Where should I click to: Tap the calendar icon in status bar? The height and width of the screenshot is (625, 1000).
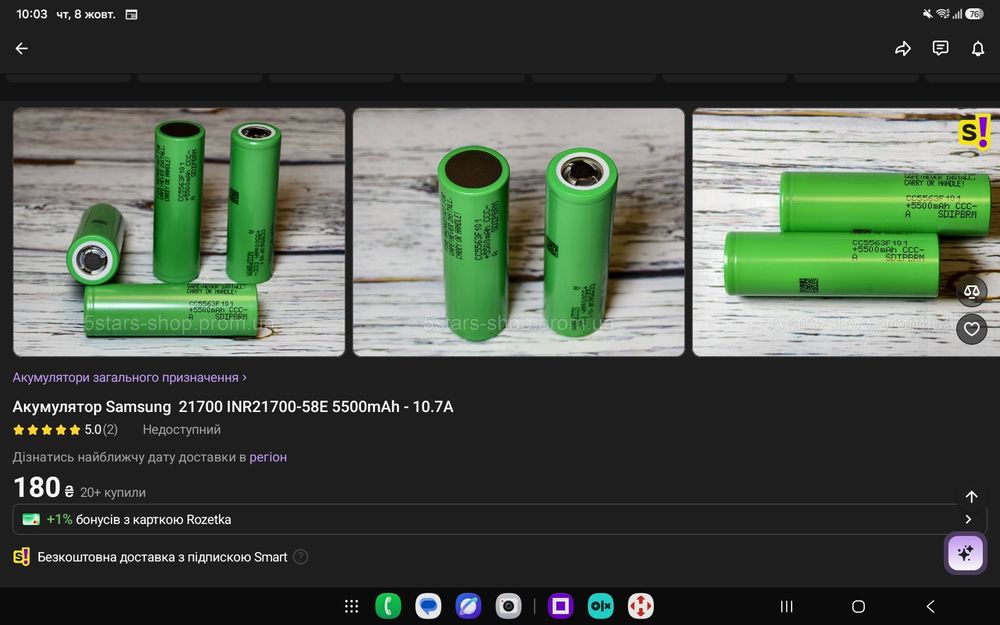click(x=131, y=15)
